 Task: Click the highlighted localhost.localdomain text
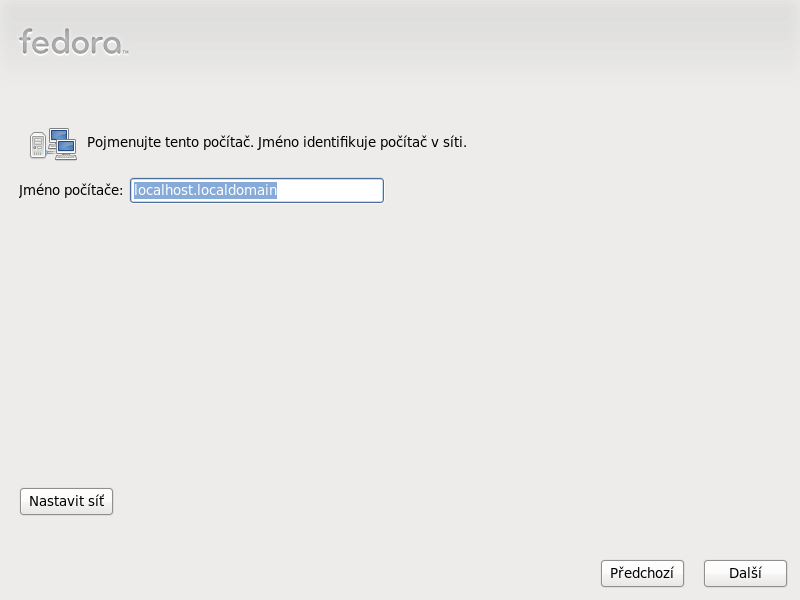pyautogui.click(x=205, y=190)
